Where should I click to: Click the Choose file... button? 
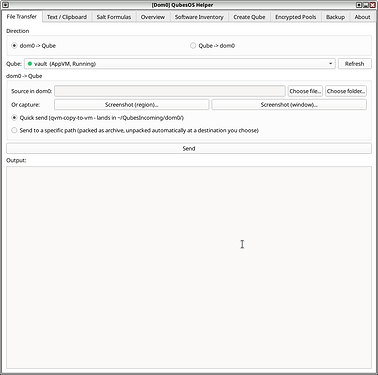(x=305, y=91)
